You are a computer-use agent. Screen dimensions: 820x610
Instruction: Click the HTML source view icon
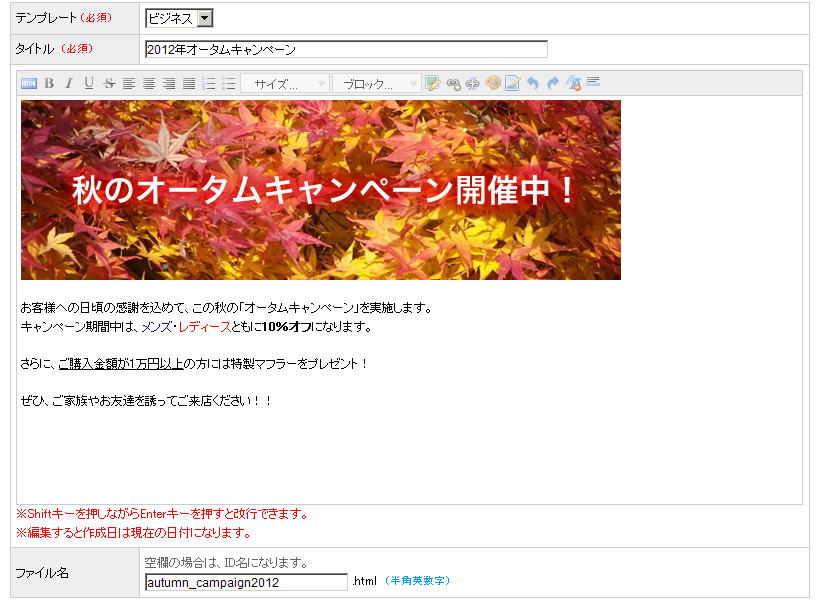coord(29,84)
